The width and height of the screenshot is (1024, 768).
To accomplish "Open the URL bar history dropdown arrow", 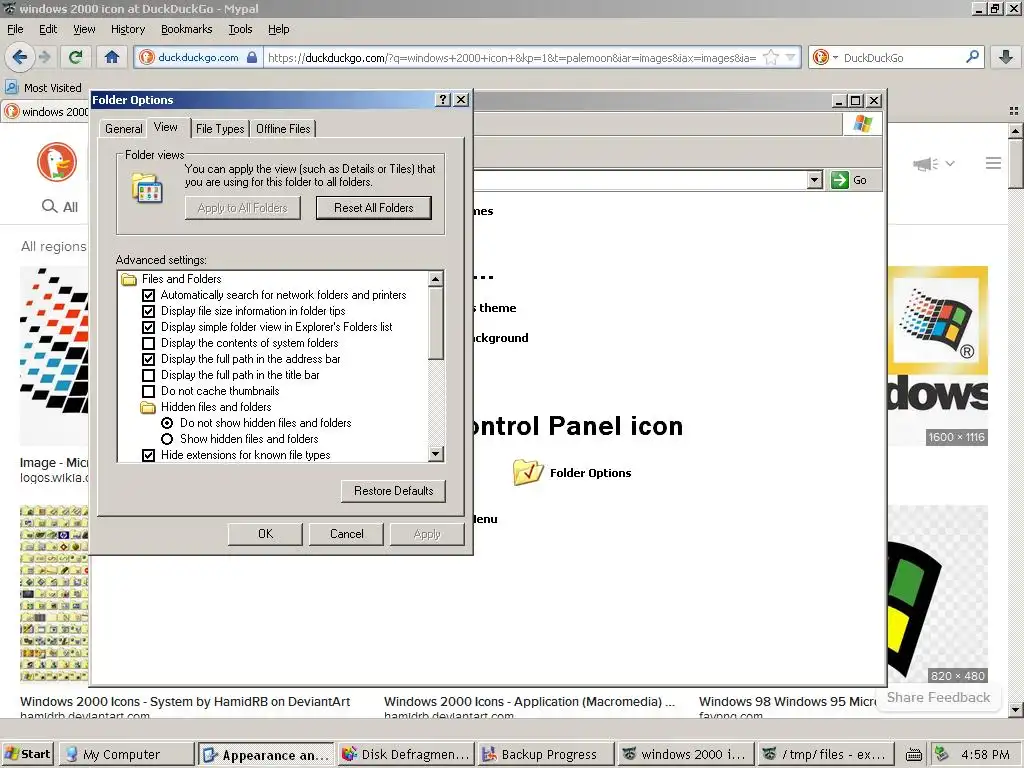I will tap(791, 57).
